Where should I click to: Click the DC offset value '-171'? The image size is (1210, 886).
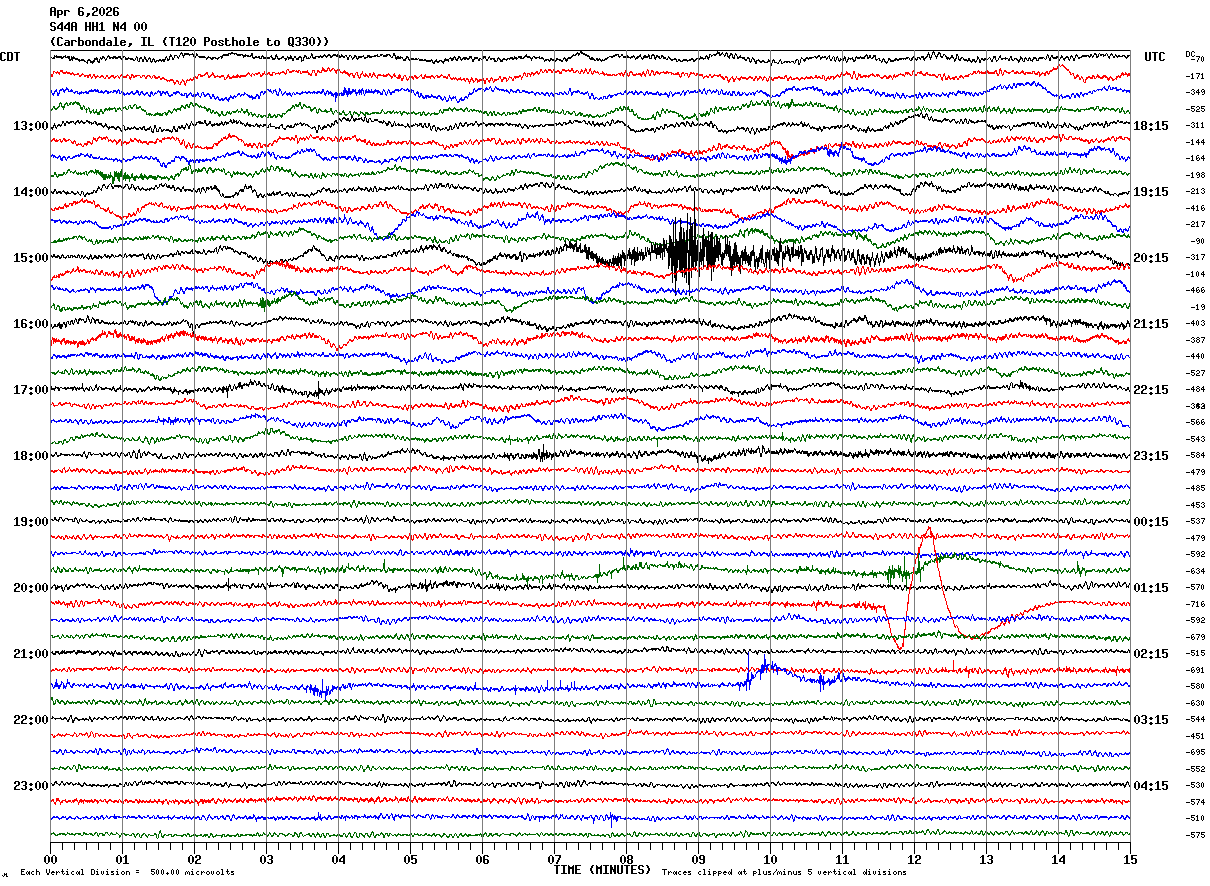[1195, 76]
